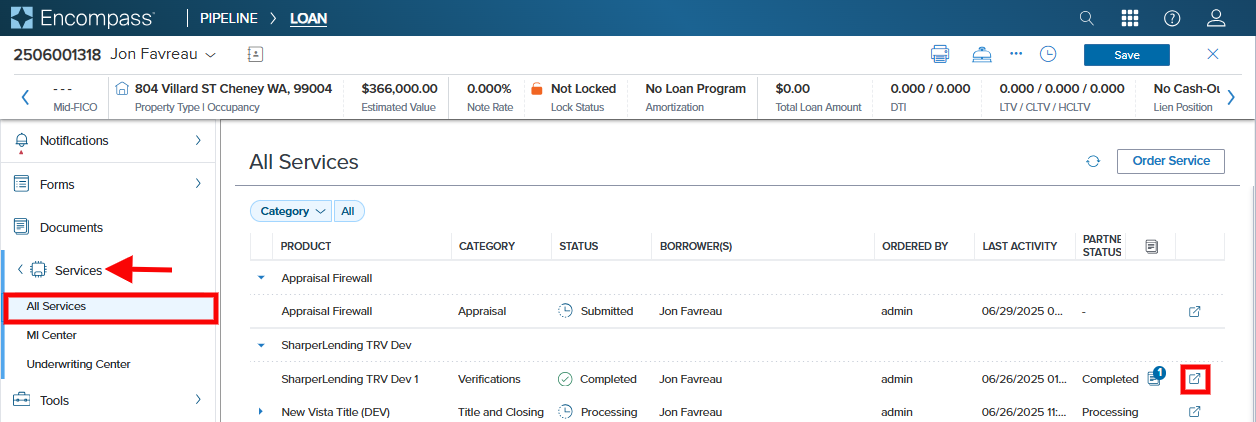Click the 0.000% Note Rate value
The height and width of the screenshot is (422, 1256).
(489, 89)
